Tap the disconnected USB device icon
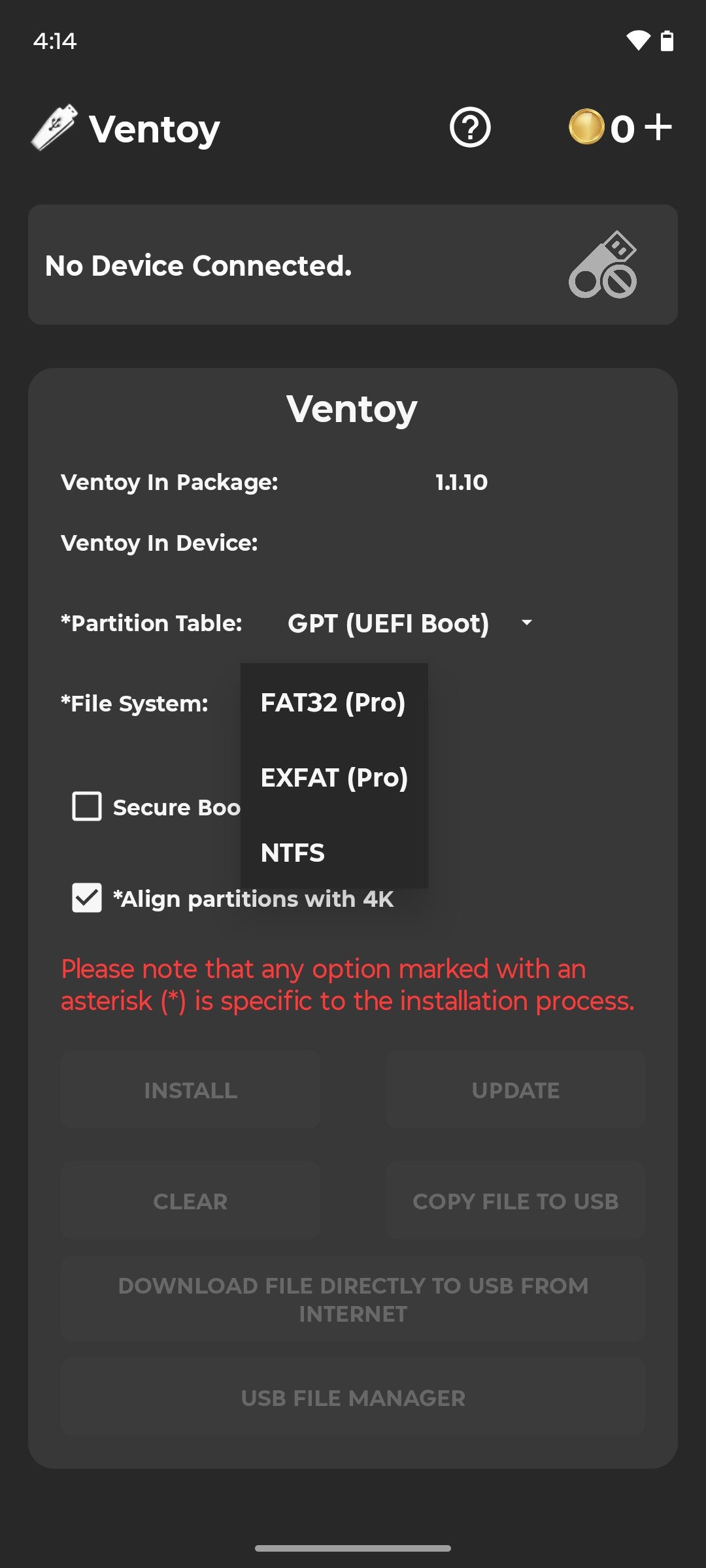This screenshot has height=1568, width=706. pyautogui.click(x=603, y=265)
